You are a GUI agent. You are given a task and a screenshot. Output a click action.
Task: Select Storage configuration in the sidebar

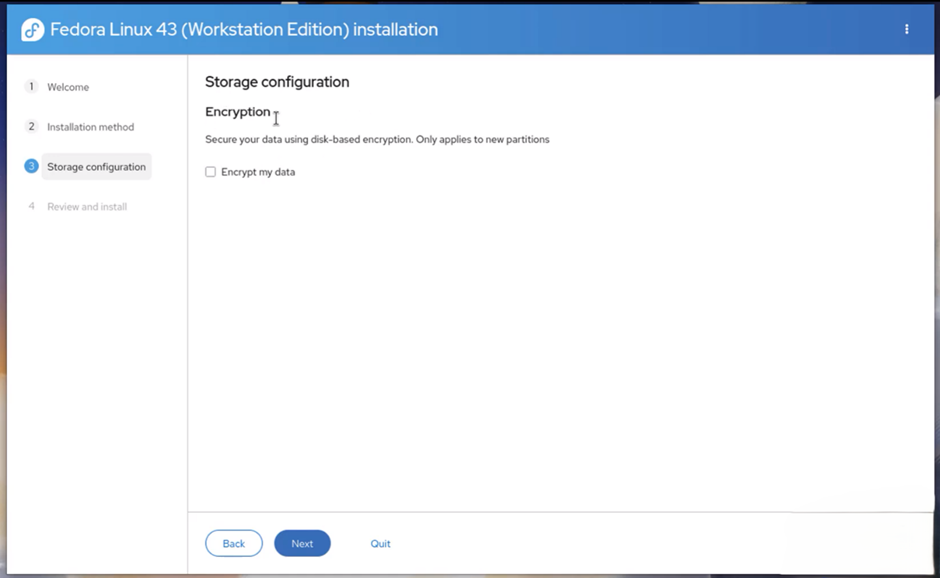(x=96, y=167)
